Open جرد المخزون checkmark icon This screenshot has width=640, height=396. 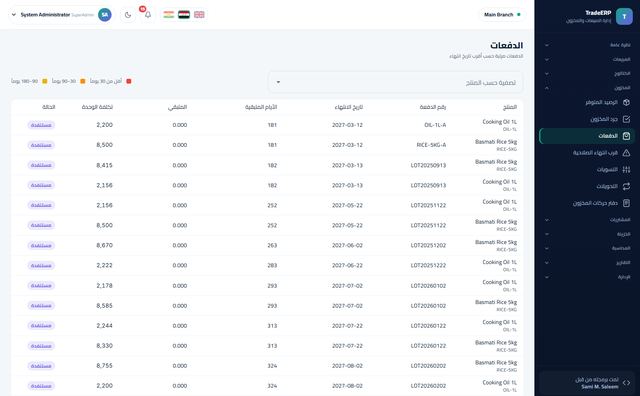tap(626, 119)
